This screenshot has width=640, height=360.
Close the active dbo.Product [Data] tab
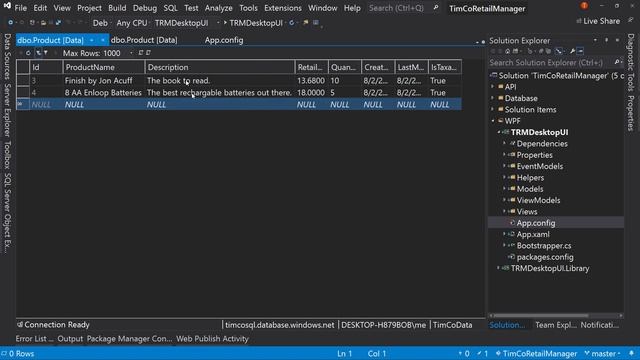point(102,40)
